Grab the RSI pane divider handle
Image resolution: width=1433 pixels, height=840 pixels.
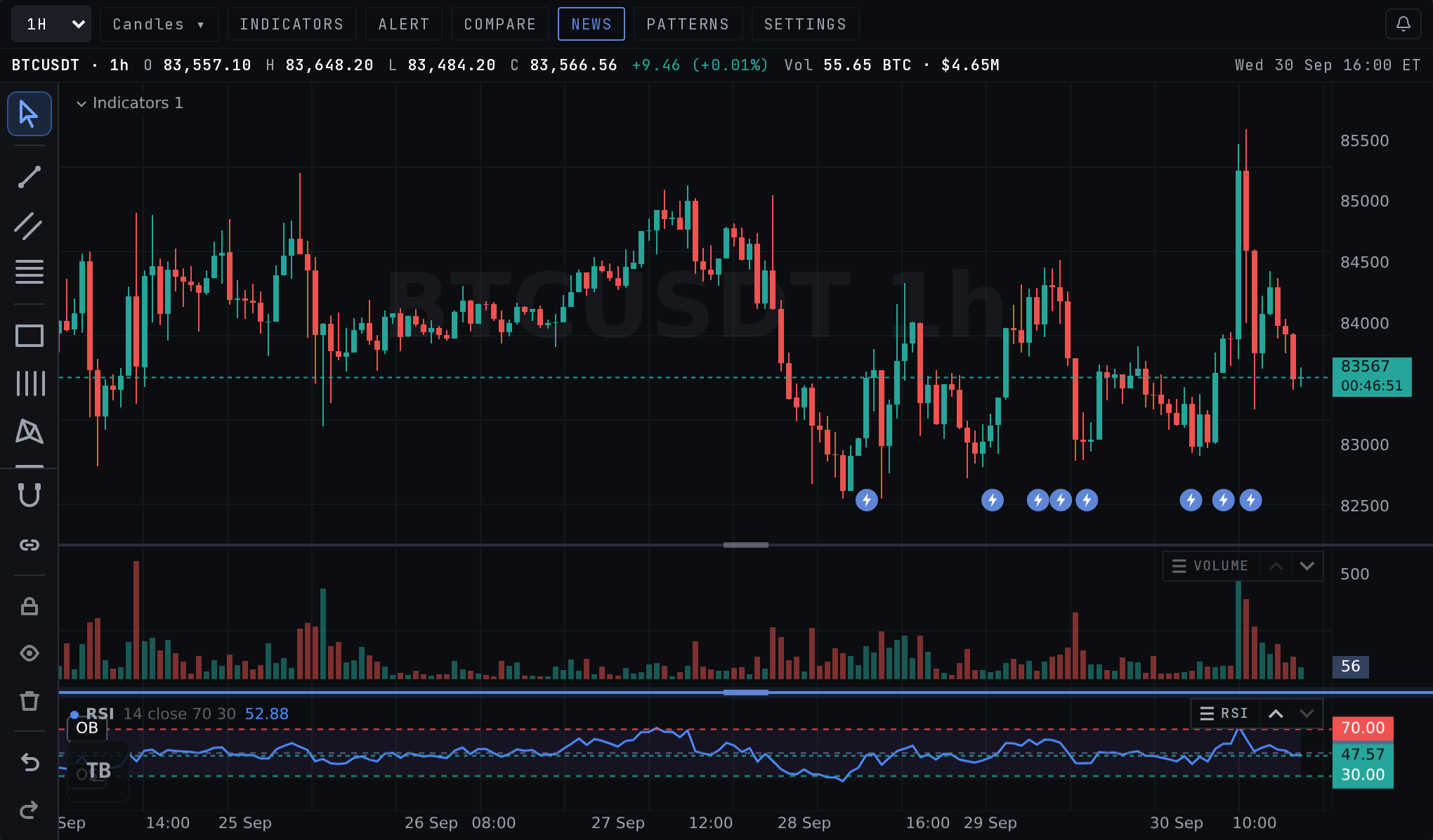[746, 693]
